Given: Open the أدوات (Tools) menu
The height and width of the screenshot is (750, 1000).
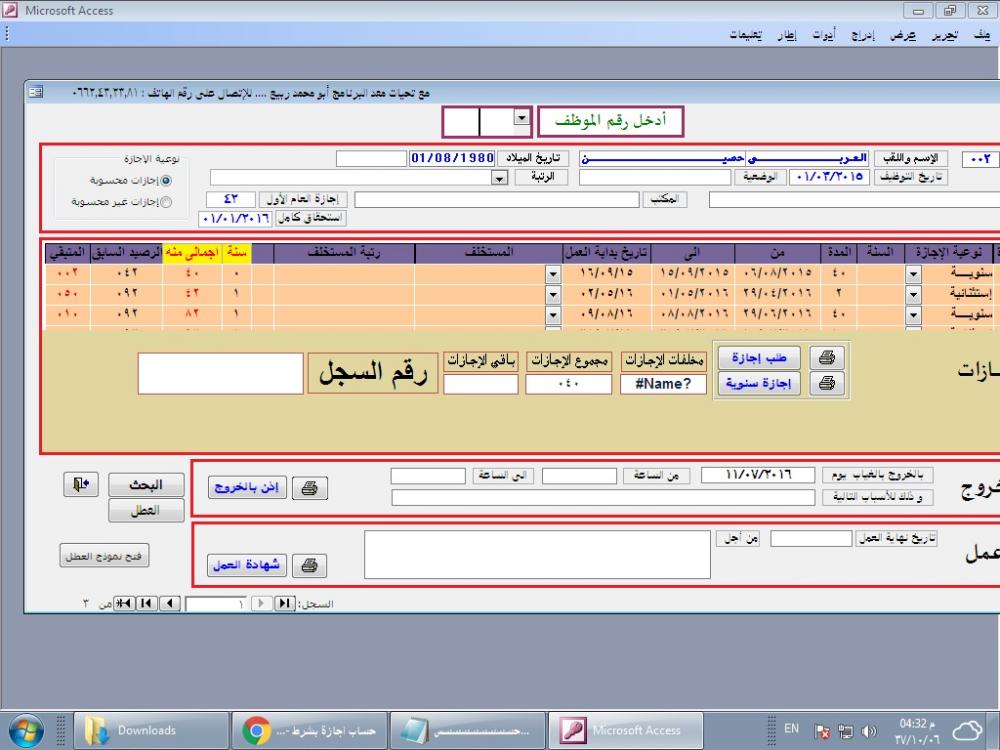Looking at the screenshot, I should point(824,35).
